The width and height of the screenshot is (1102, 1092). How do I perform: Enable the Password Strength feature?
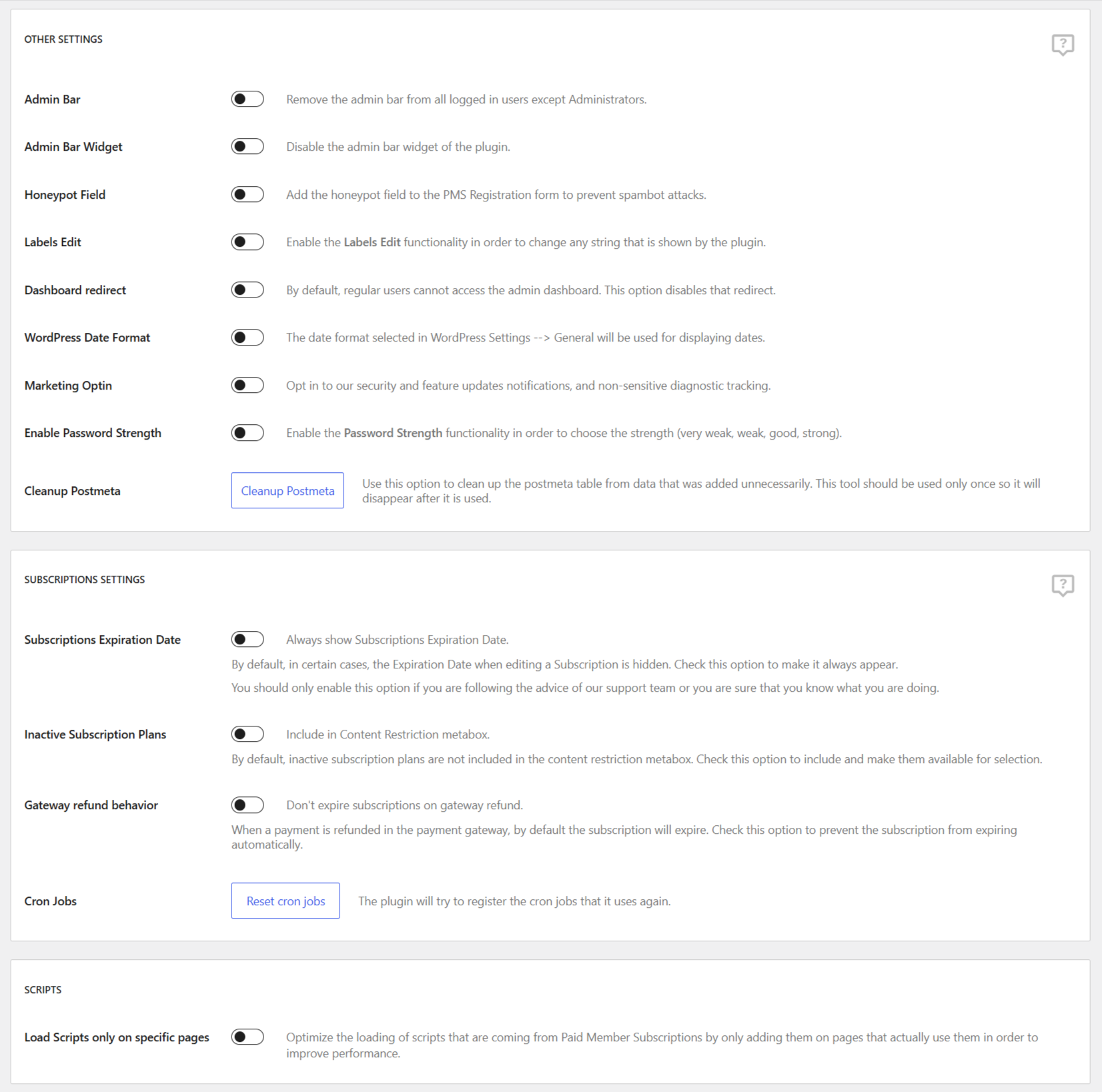[x=247, y=432]
